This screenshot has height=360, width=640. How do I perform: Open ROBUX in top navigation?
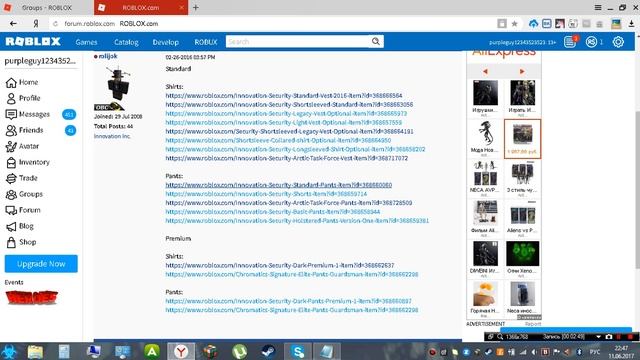[x=206, y=42]
